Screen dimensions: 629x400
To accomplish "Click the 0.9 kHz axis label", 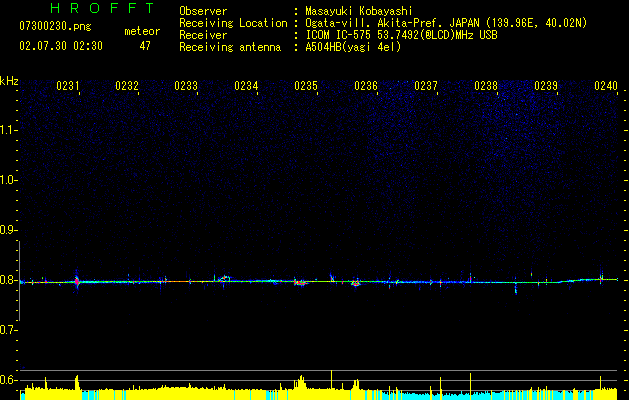I will (8, 230).
